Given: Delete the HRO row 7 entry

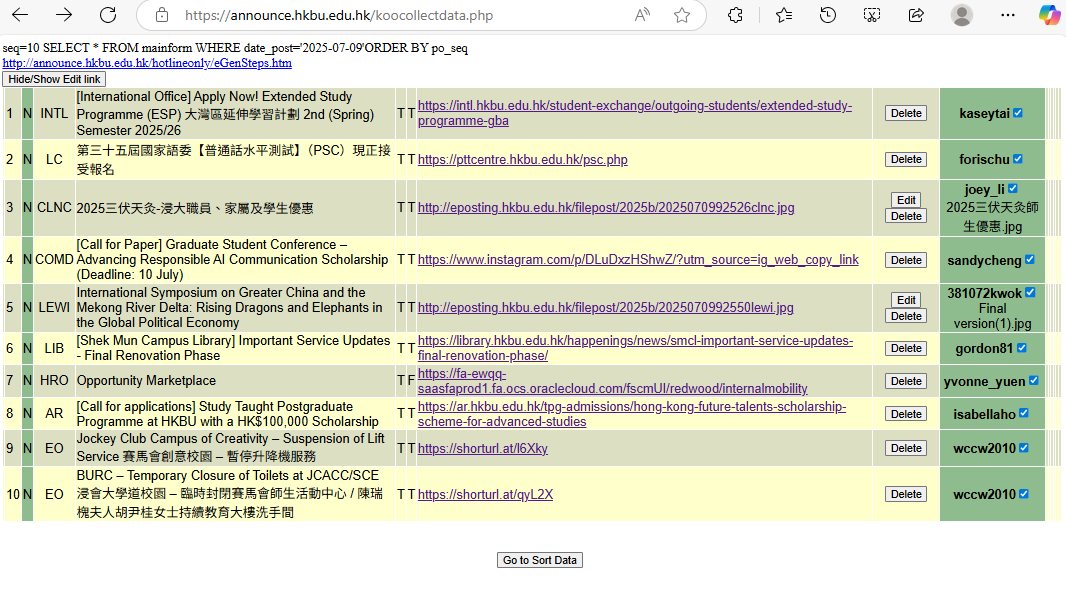Looking at the screenshot, I should (x=906, y=381).
